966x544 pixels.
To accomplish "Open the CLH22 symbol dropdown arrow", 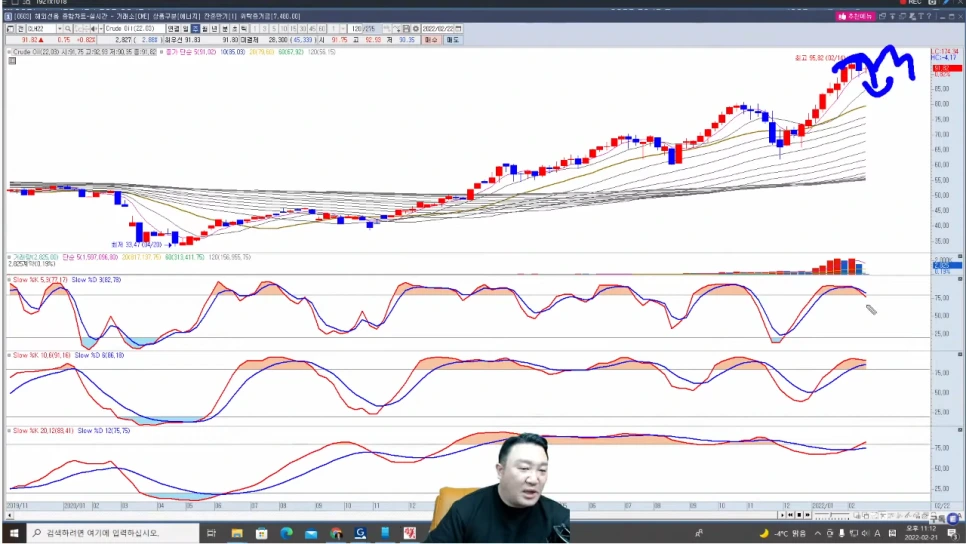I will 60,28.
